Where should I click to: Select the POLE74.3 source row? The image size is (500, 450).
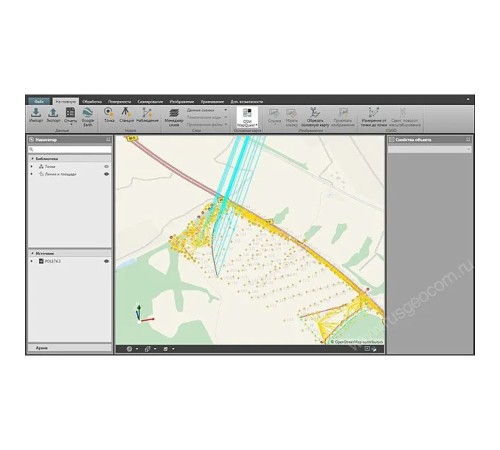70,261
